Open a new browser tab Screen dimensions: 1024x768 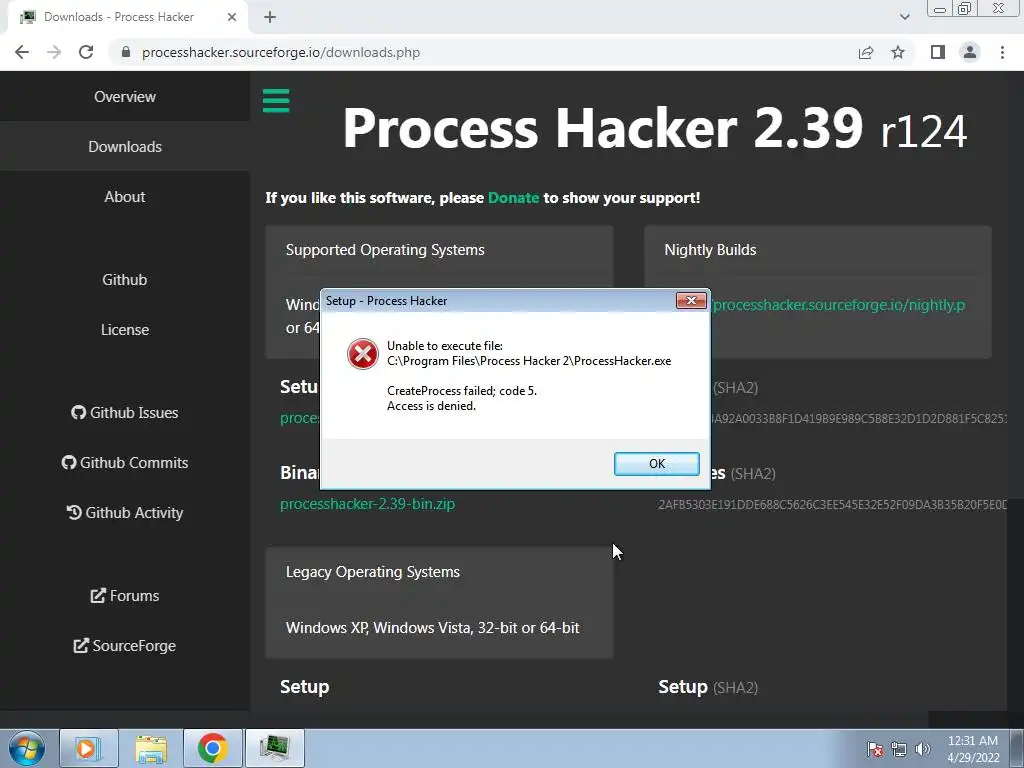pyautogui.click(x=270, y=17)
